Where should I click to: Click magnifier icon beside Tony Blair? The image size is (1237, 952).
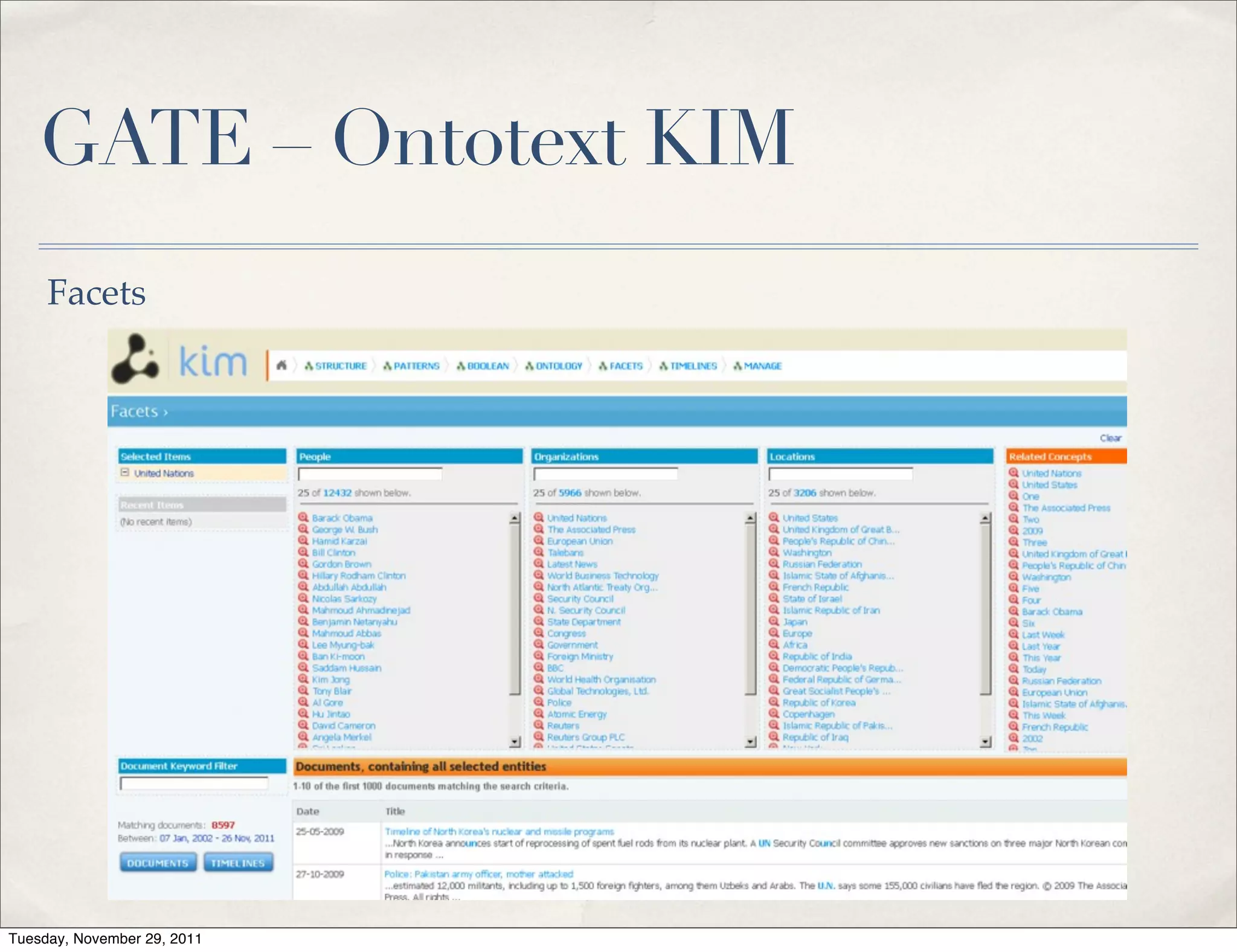coord(303,690)
